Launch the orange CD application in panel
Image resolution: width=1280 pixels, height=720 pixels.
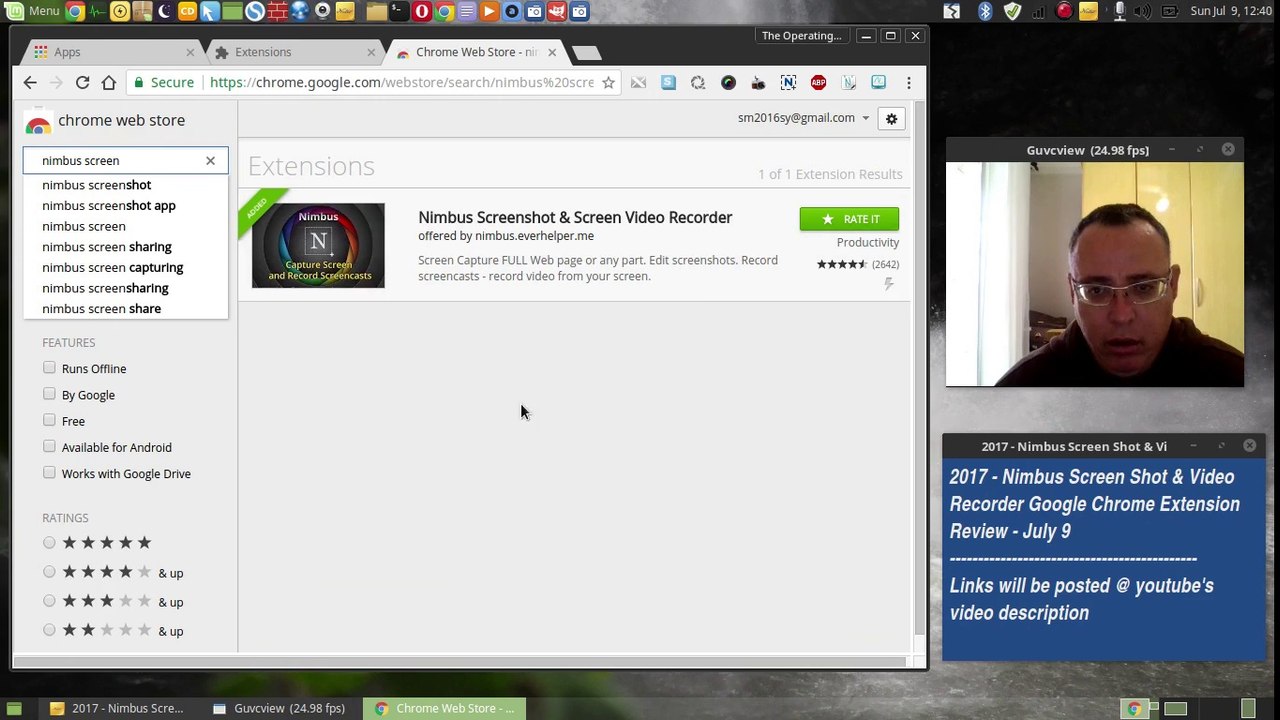[187, 12]
